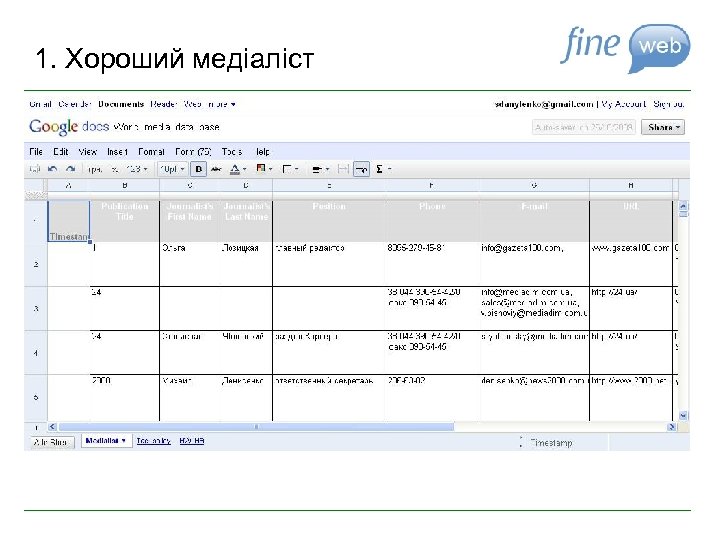Select cell with phone 206-50-02

(x=432, y=397)
